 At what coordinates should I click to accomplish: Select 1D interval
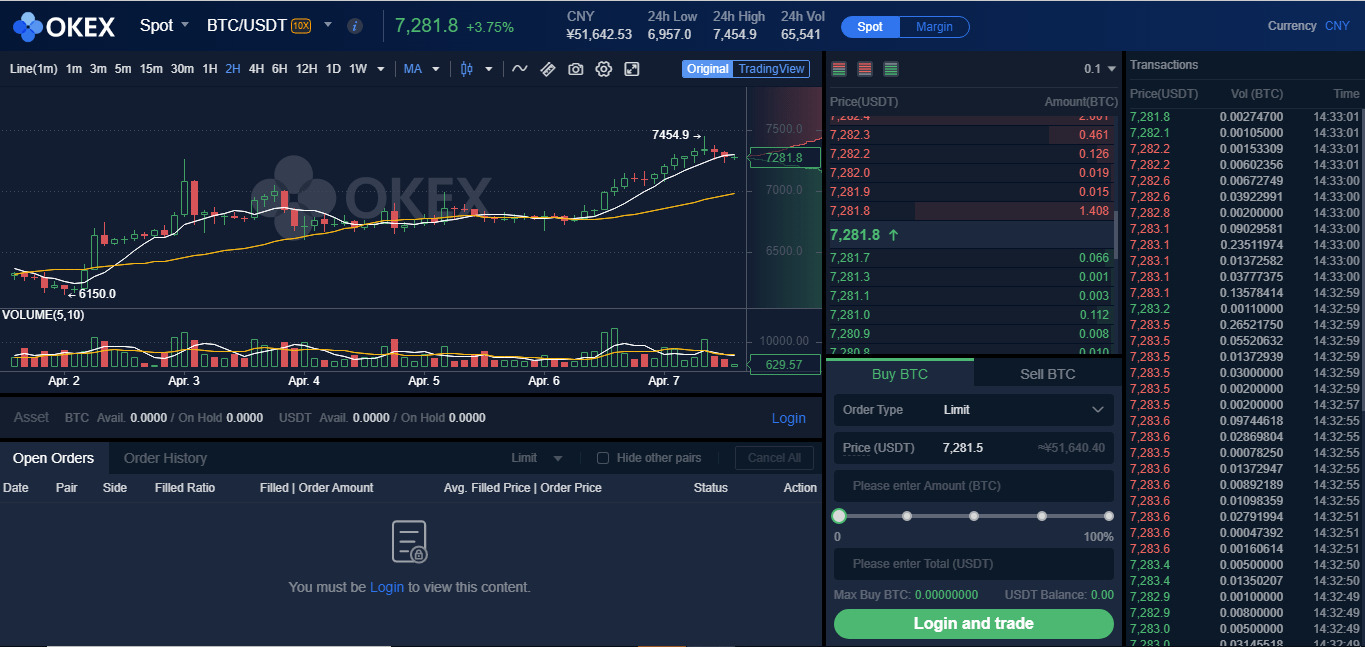pyautogui.click(x=333, y=69)
